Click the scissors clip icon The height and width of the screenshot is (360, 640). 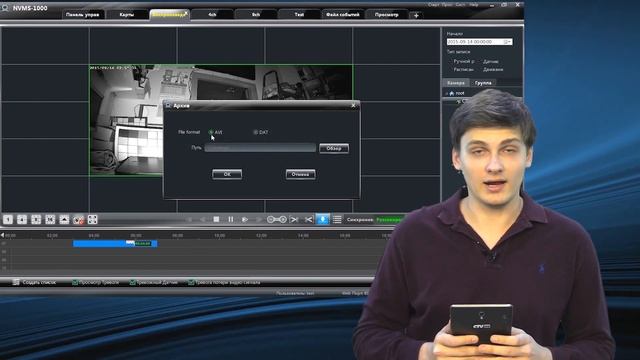309,220
